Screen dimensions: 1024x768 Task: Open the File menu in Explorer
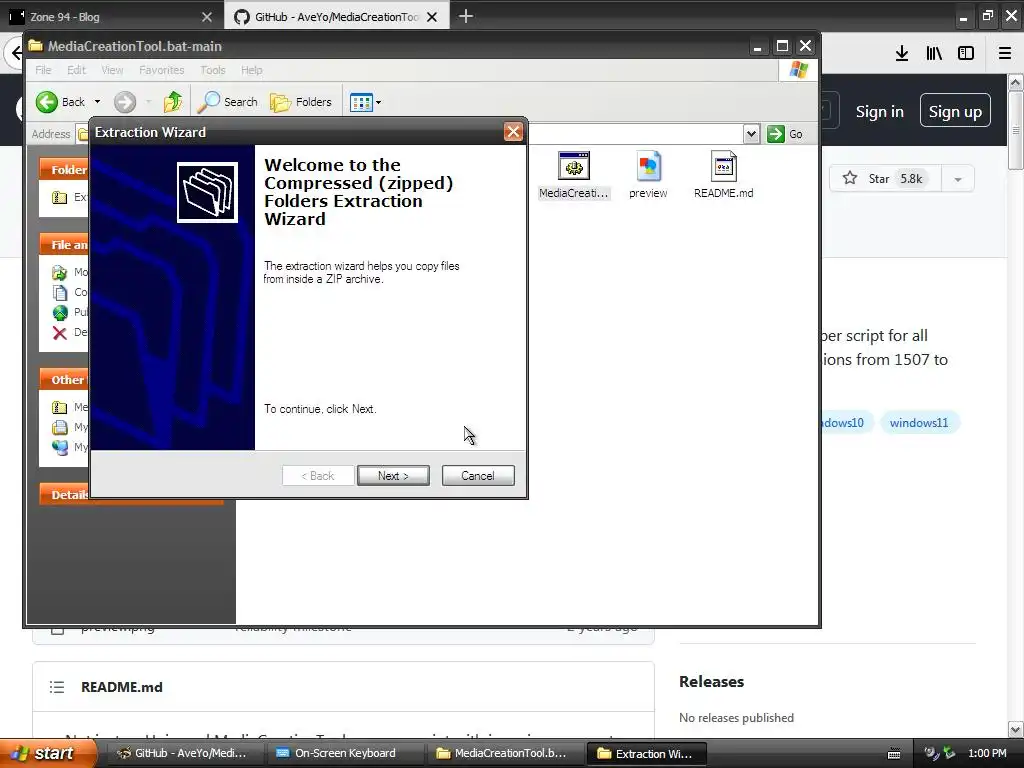43,70
